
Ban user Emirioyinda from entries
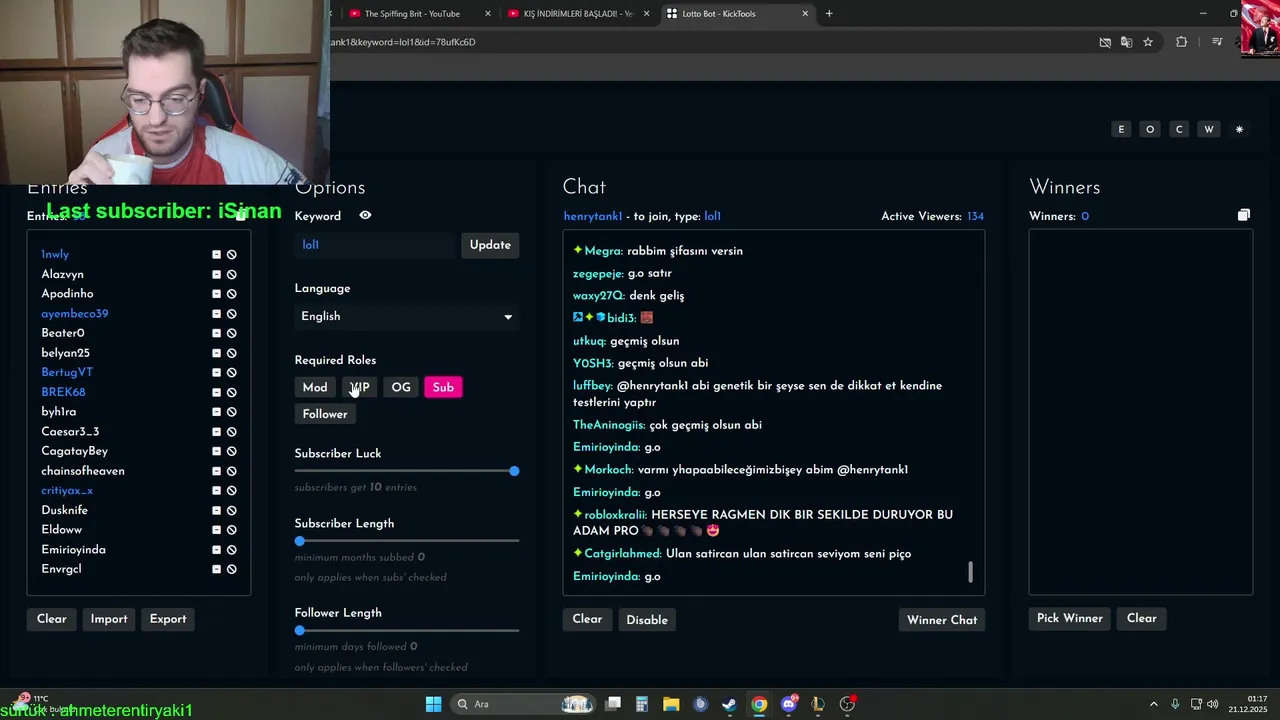tap(231, 550)
